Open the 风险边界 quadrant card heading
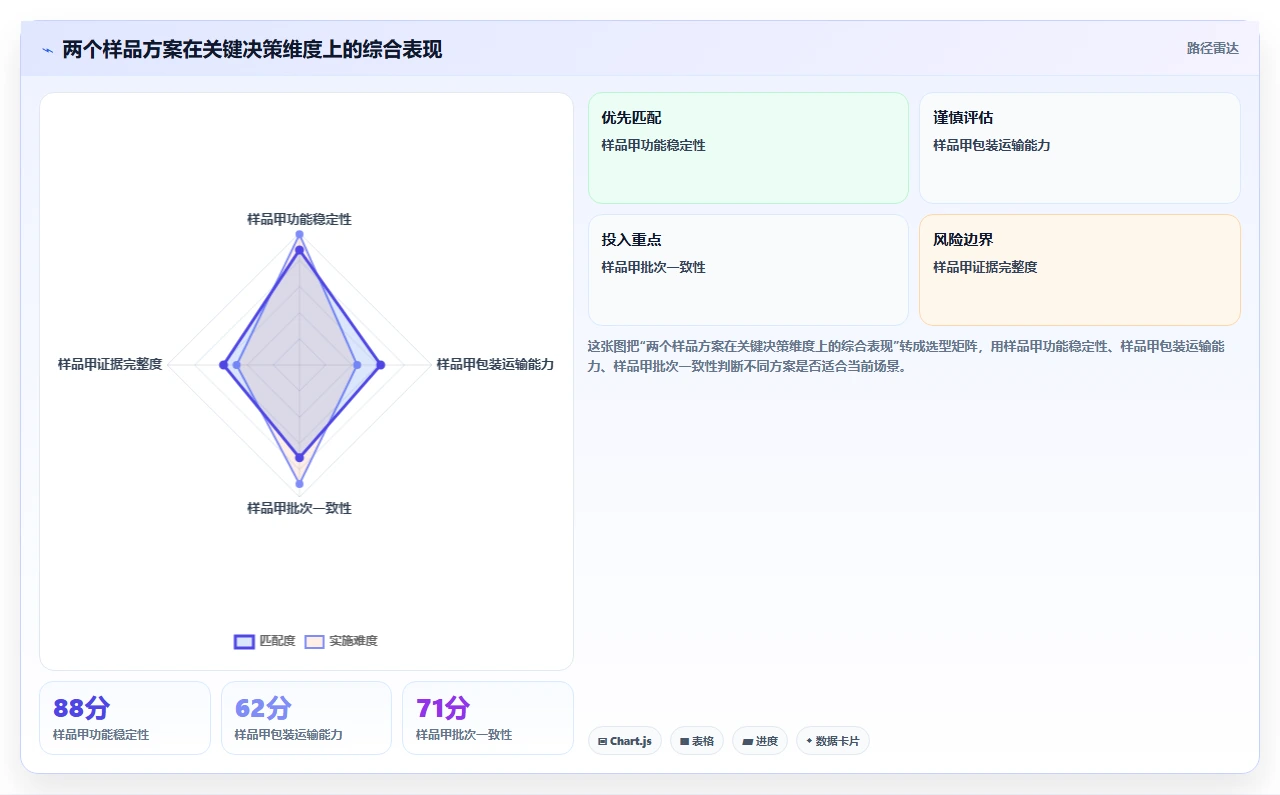 click(x=963, y=240)
